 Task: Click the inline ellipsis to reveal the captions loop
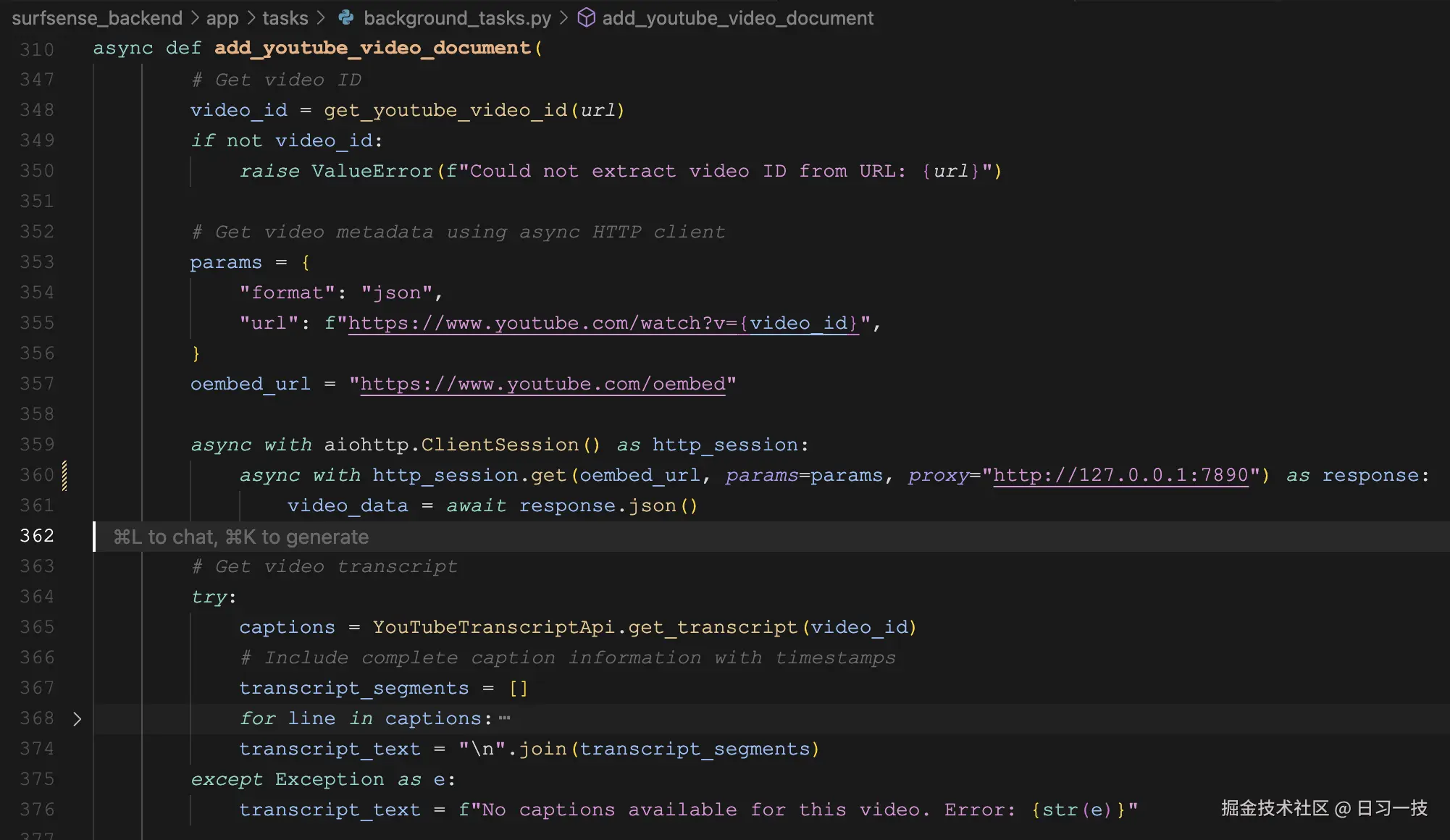coord(505,717)
